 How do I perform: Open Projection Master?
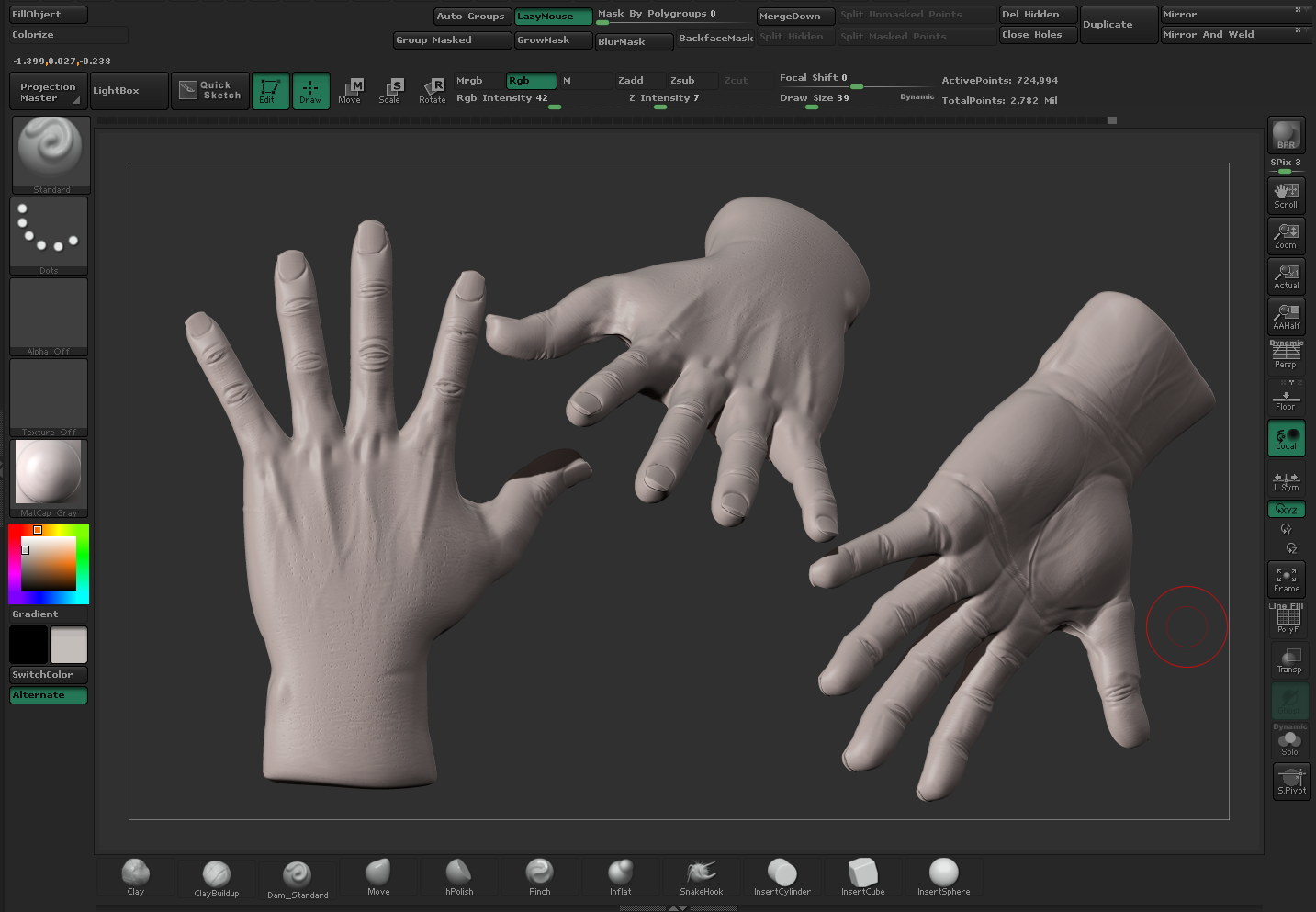coord(49,92)
